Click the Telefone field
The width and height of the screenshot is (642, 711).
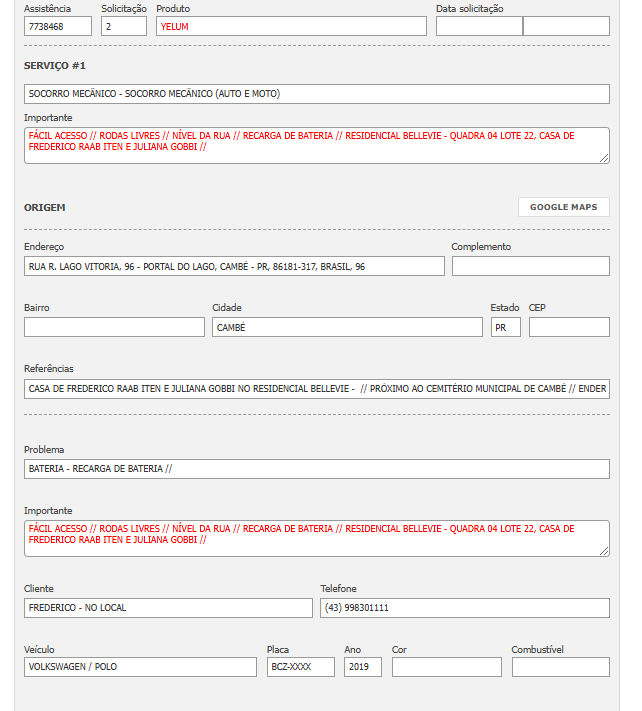[465, 608]
